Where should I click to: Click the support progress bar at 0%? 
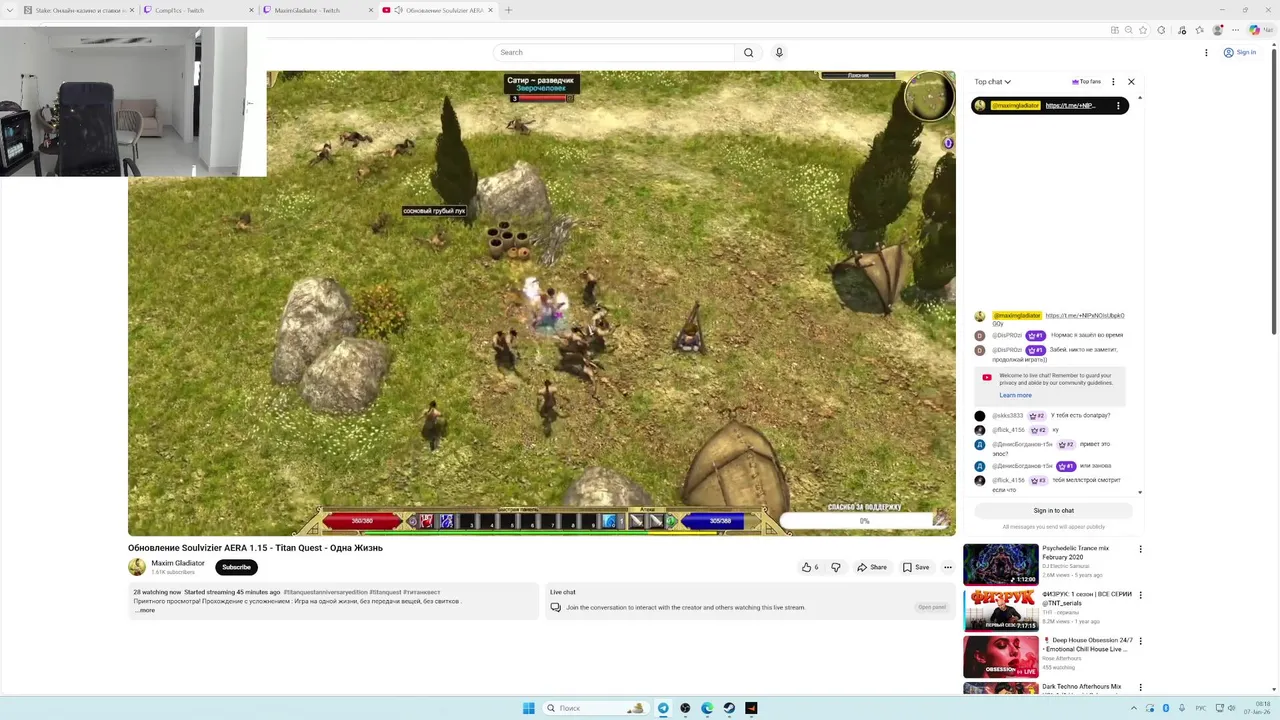864,520
